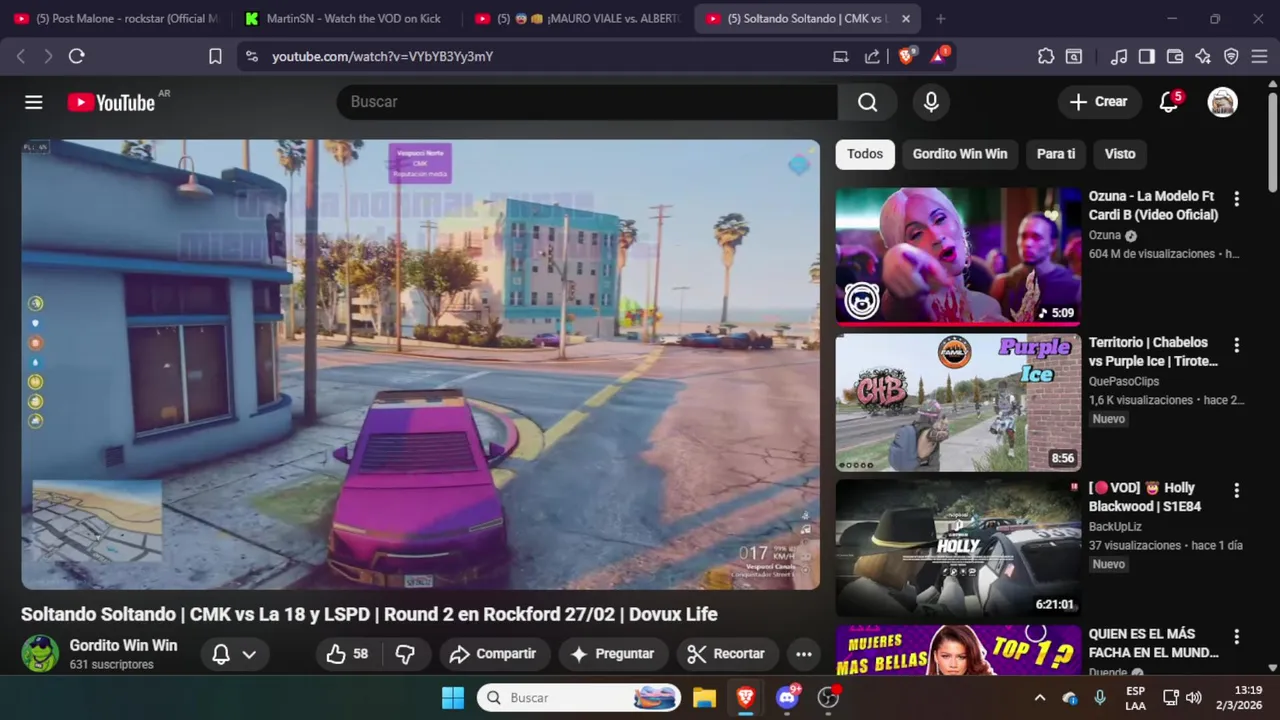Open the YouTube hamburger guide menu

point(34,102)
